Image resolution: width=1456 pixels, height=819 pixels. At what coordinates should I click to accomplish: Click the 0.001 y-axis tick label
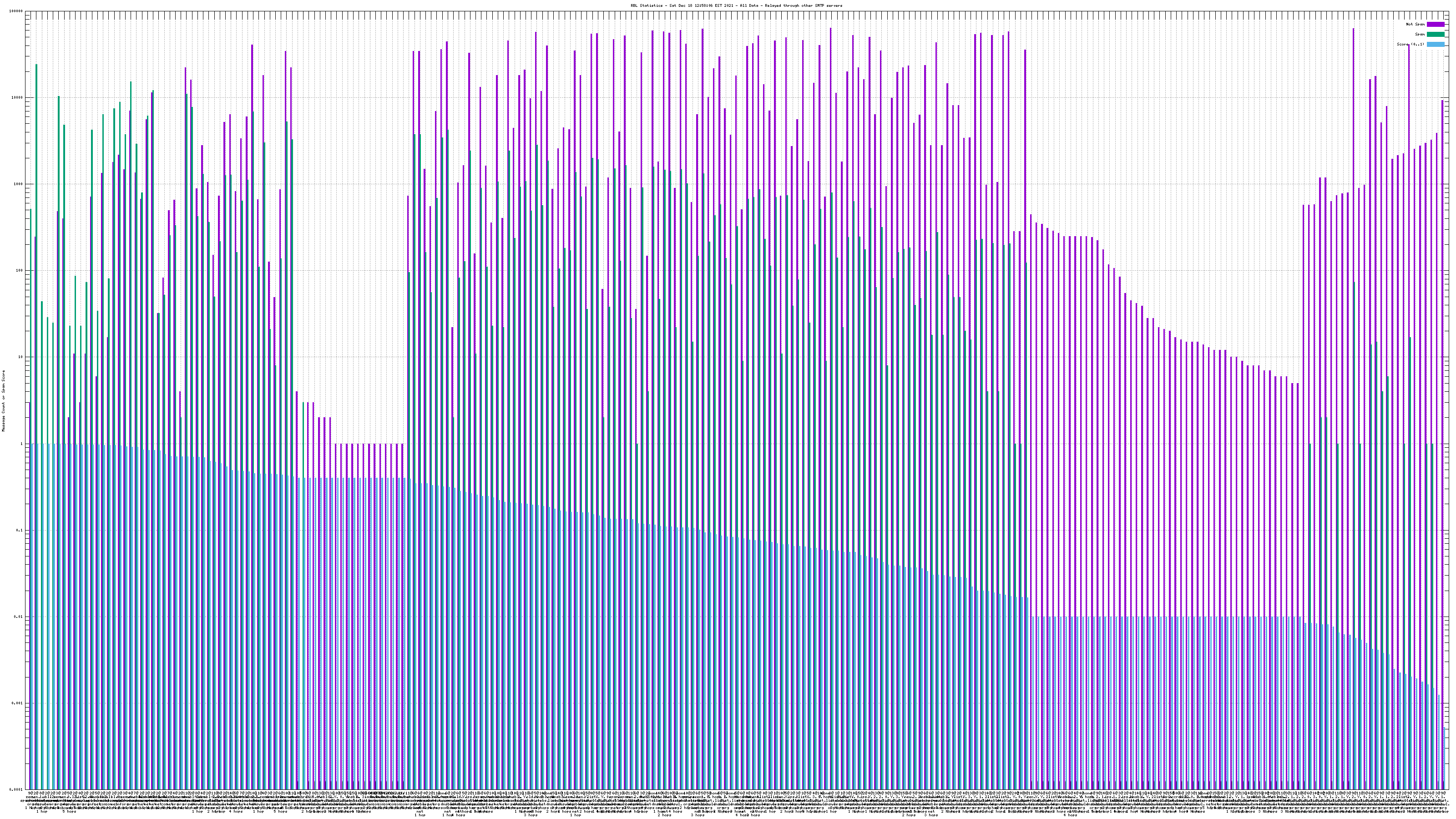pos(18,703)
